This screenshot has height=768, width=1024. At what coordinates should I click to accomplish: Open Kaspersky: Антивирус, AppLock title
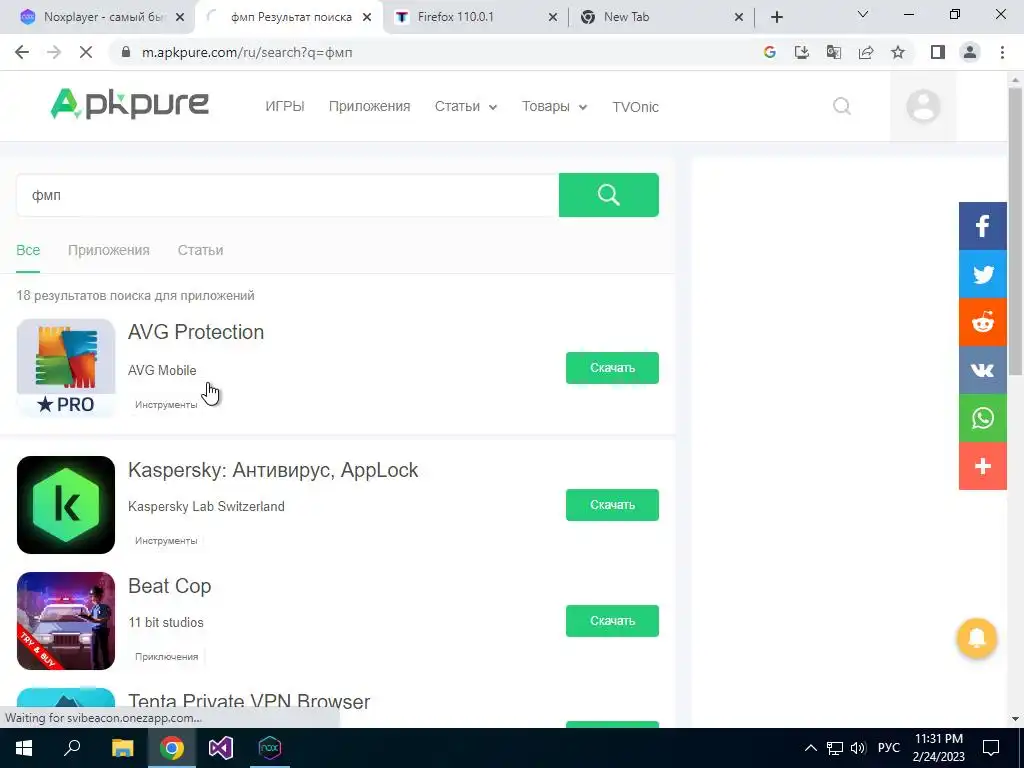point(273,470)
